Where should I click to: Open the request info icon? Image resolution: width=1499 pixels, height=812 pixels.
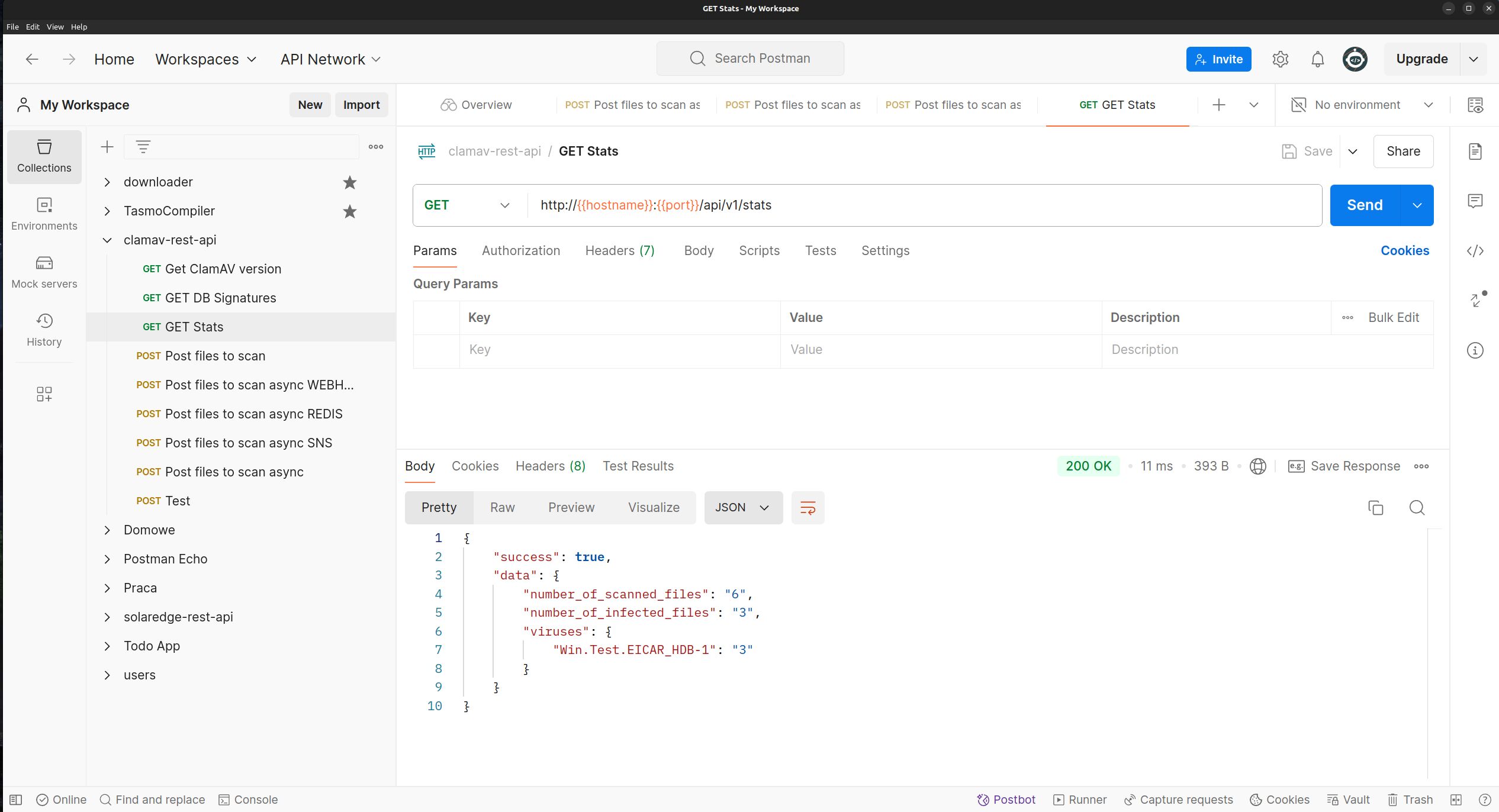1475,350
